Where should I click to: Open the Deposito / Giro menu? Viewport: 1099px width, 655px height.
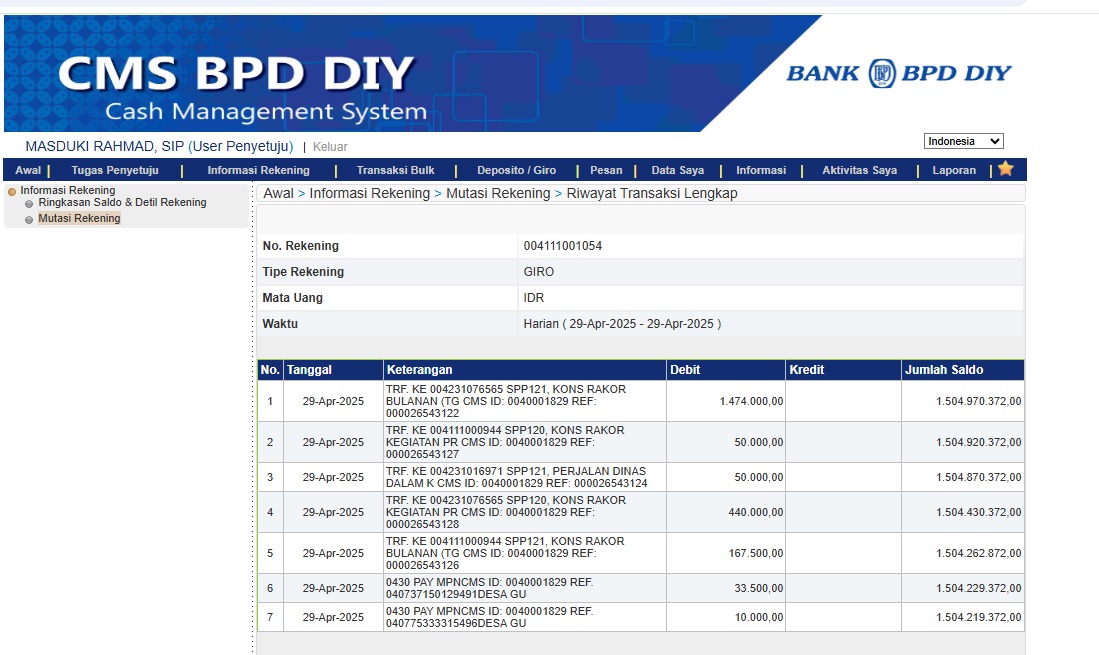click(517, 170)
